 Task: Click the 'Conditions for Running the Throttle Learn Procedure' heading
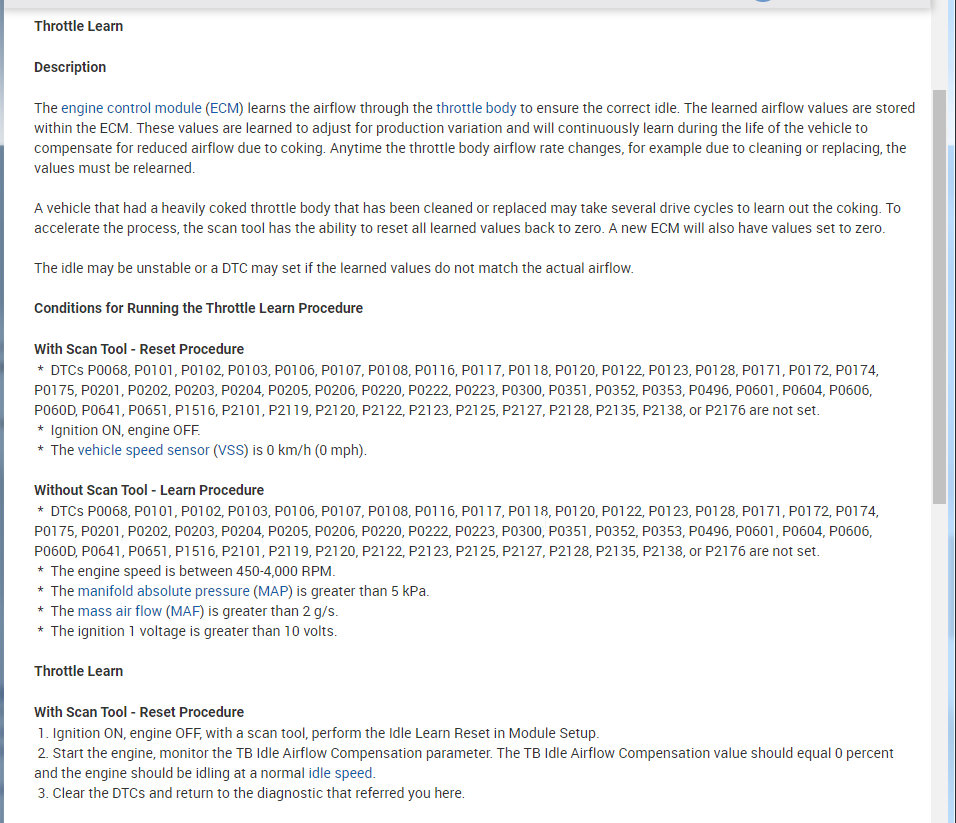198,308
